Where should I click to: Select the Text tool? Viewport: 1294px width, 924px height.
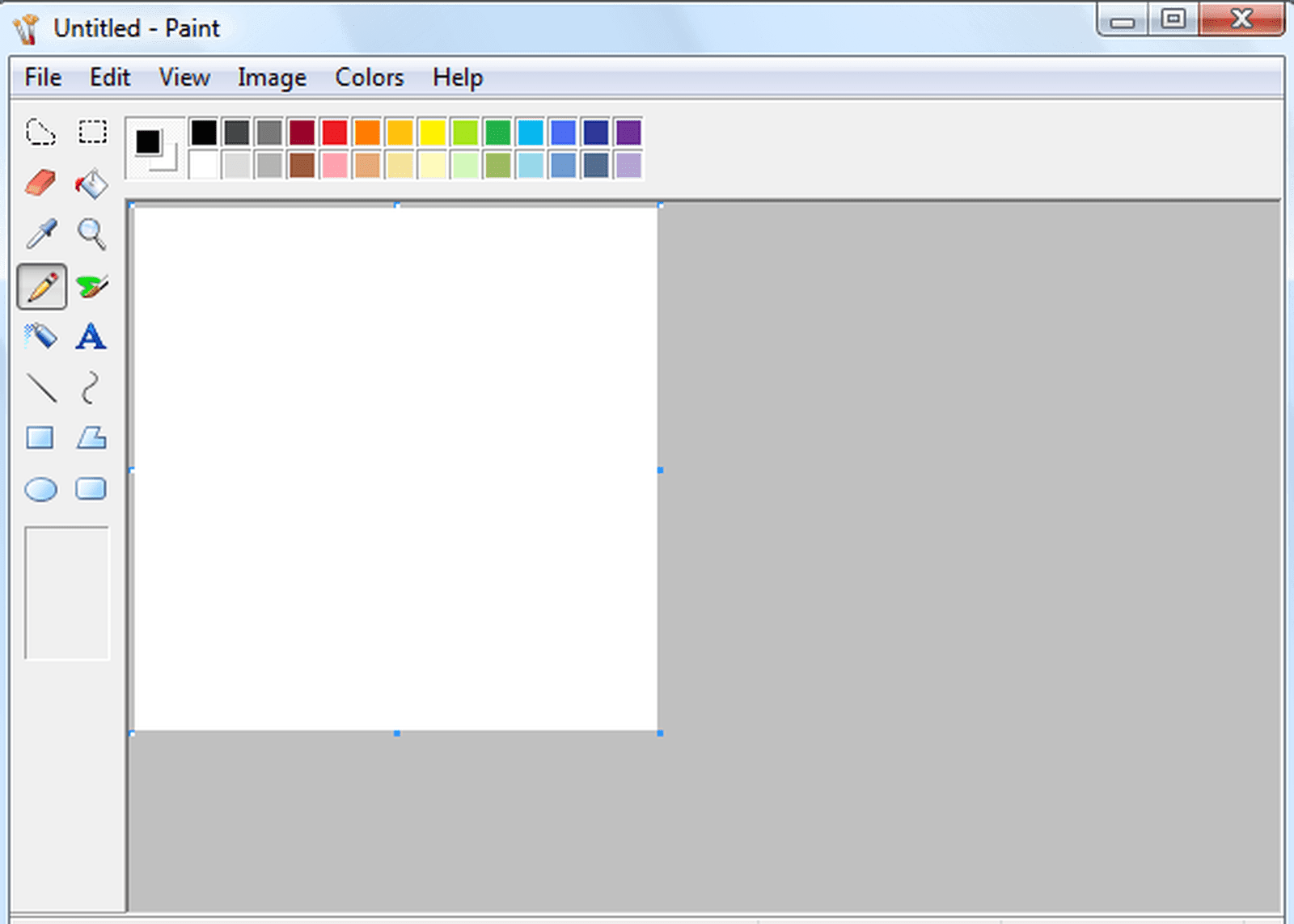(x=91, y=336)
